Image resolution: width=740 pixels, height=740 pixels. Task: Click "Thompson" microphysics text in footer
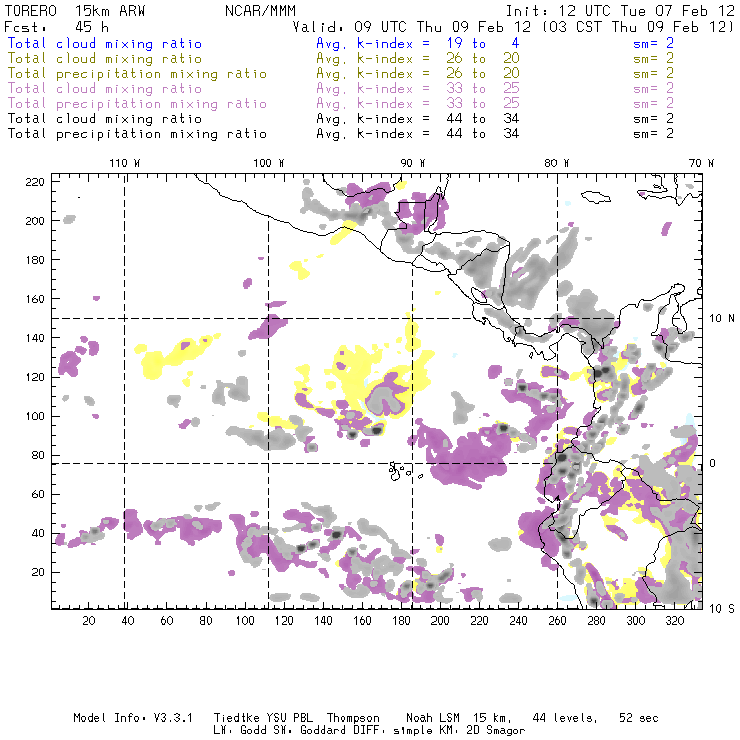[x=353, y=718]
